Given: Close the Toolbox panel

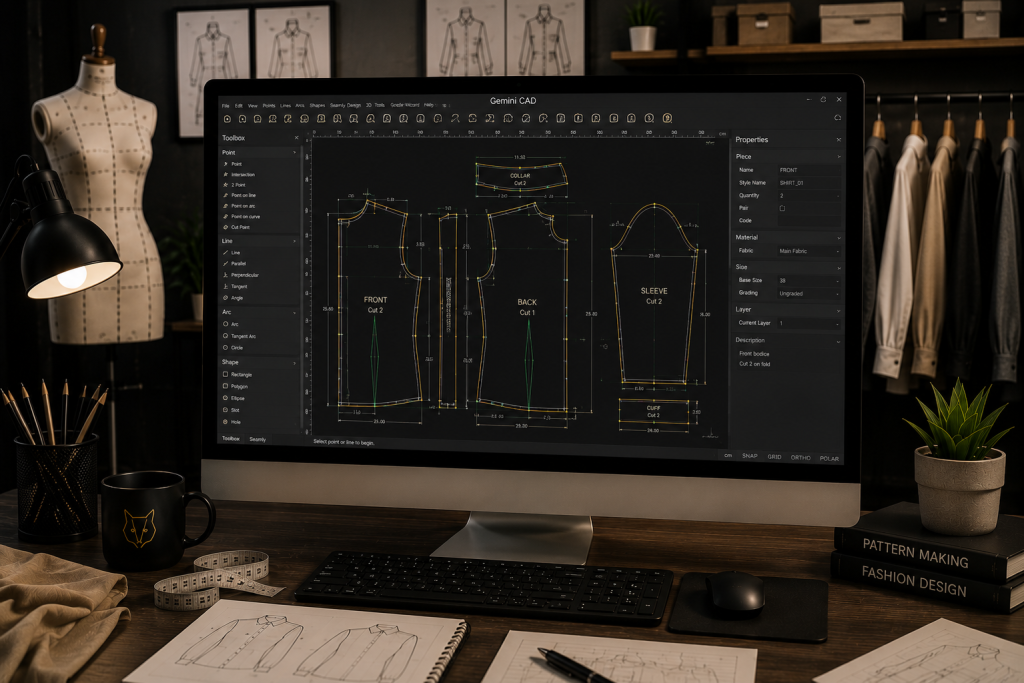Looking at the screenshot, I should tap(296, 138).
